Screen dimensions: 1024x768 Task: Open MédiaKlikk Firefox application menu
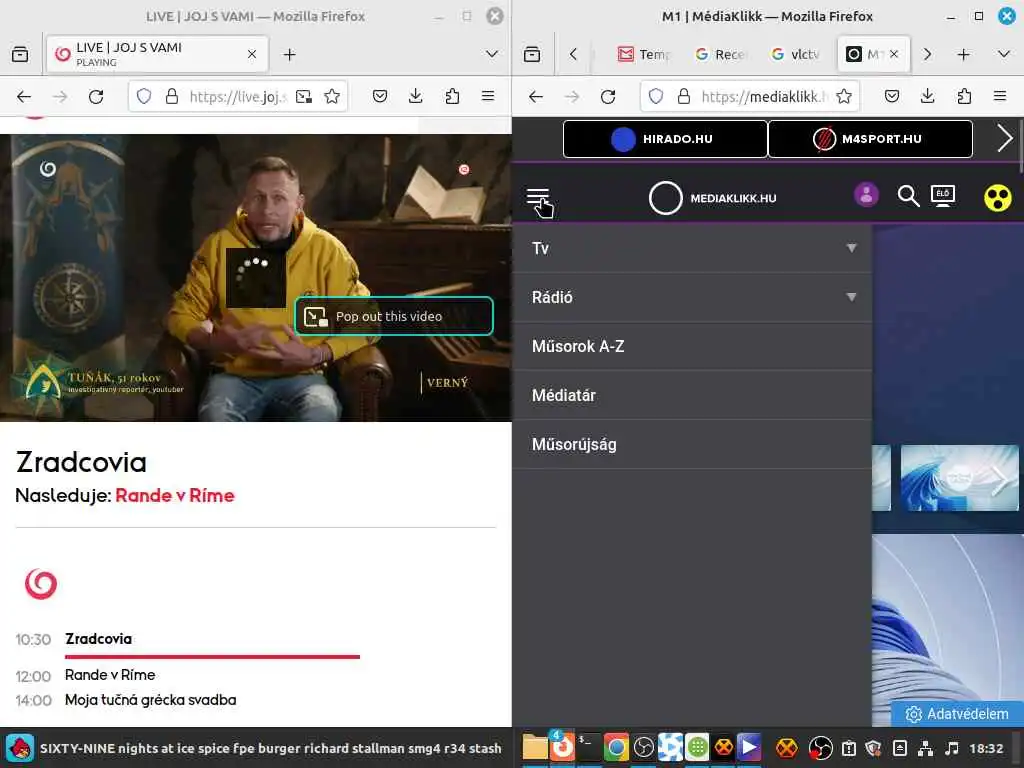pos(1000,97)
